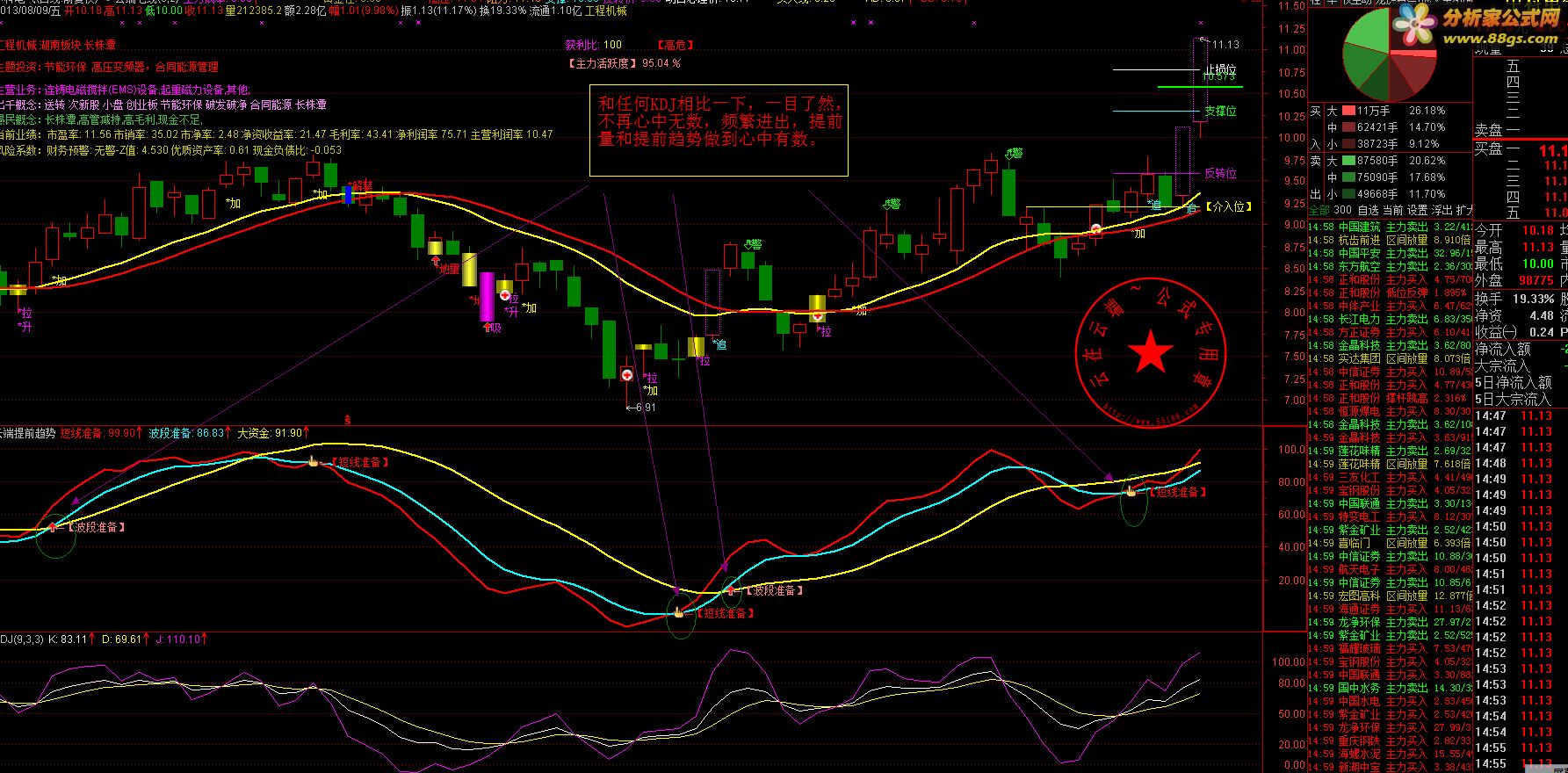The height and width of the screenshot is (773, 1568).
Task: Select the 长江电力 主力卖出 row
Action: click(x=1390, y=319)
